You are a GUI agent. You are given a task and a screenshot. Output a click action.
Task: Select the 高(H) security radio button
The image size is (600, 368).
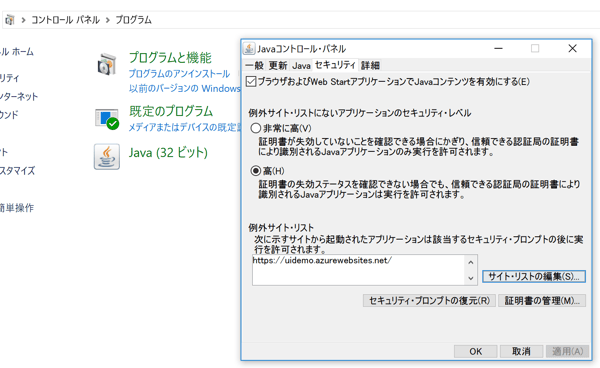click(x=256, y=171)
